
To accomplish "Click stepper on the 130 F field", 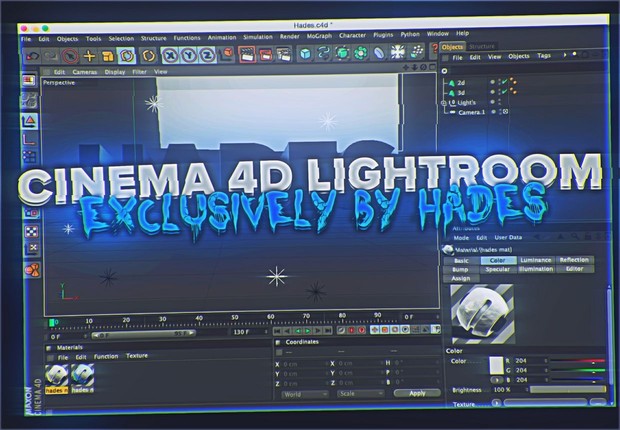I will [x=266, y=331].
